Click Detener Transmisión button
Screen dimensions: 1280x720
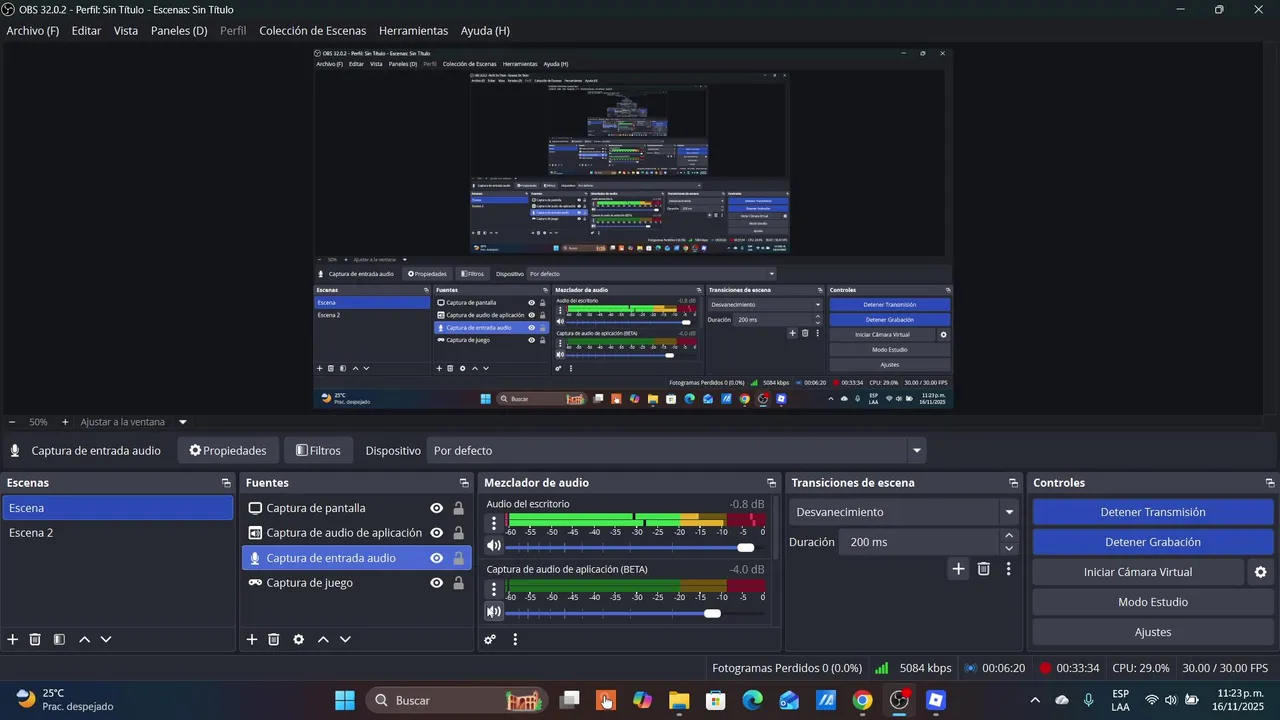[x=1153, y=512]
